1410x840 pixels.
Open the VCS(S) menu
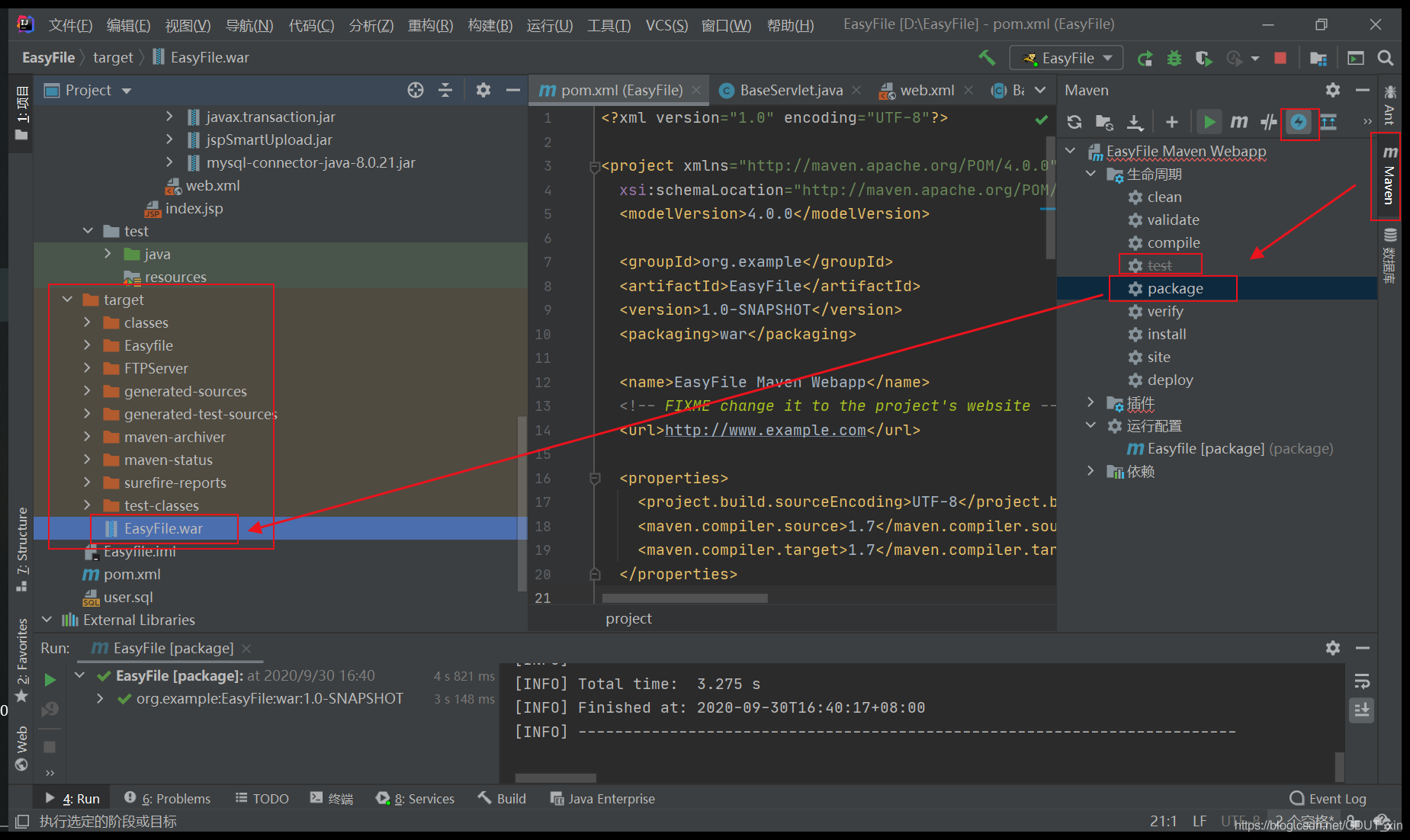(666, 26)
